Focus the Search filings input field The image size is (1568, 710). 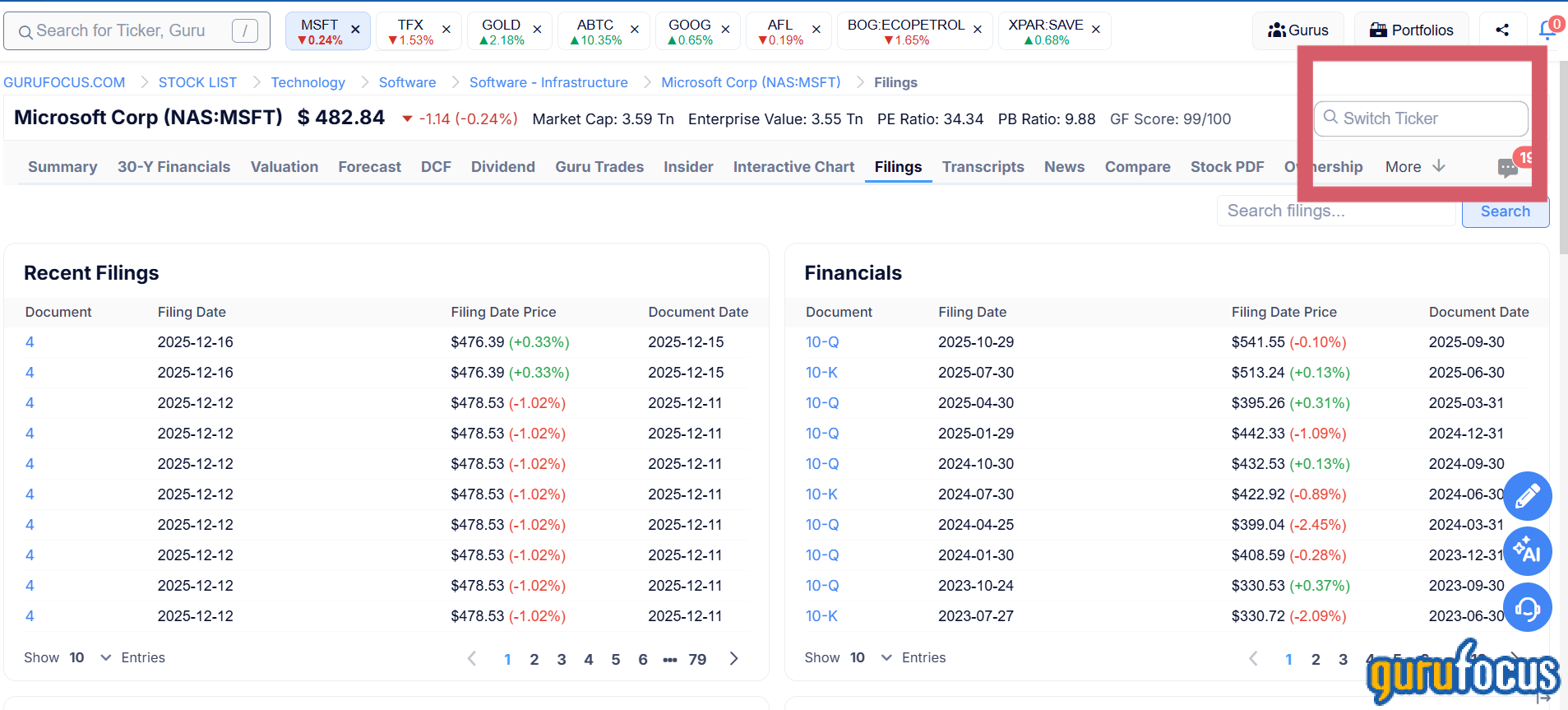1336,211
